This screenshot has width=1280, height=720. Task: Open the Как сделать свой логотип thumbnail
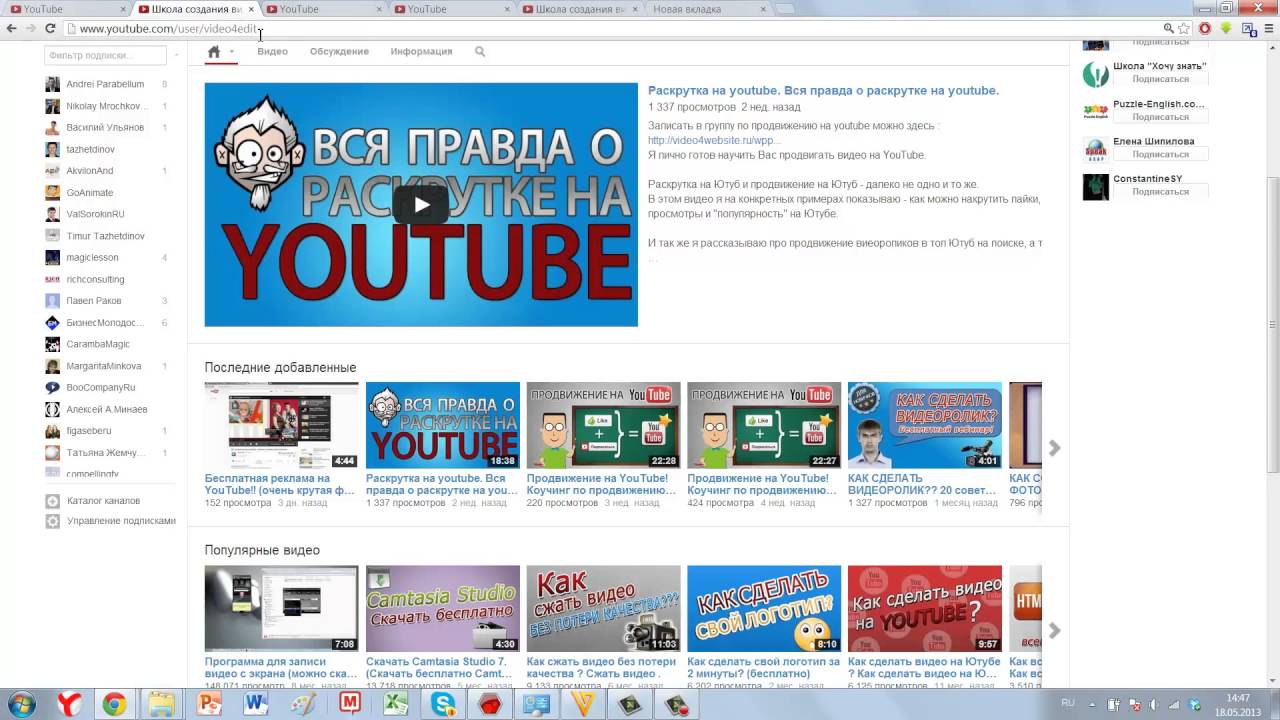tap(764, 608)
